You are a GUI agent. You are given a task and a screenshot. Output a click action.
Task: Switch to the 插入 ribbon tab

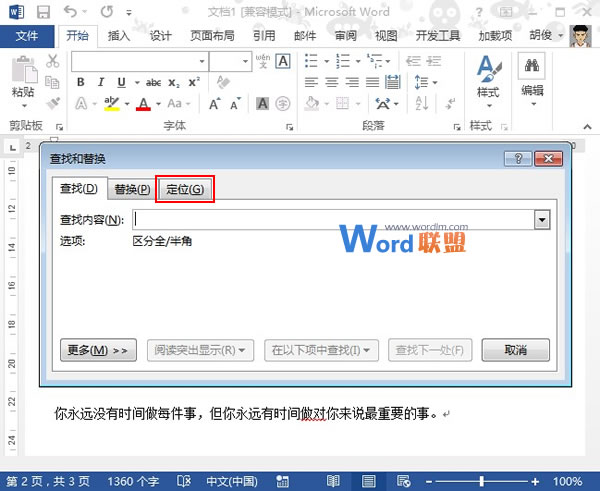[119, 36]
